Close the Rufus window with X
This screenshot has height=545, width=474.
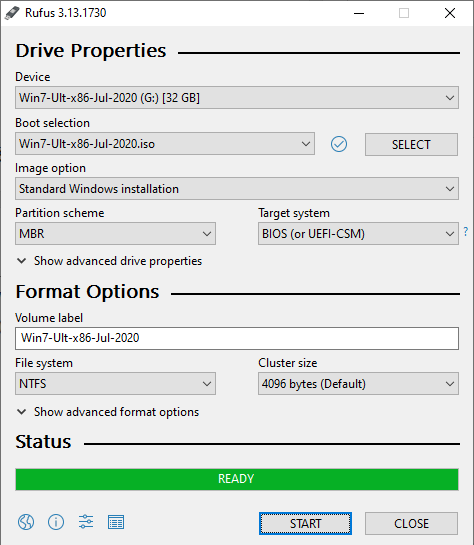click(450, 13)
